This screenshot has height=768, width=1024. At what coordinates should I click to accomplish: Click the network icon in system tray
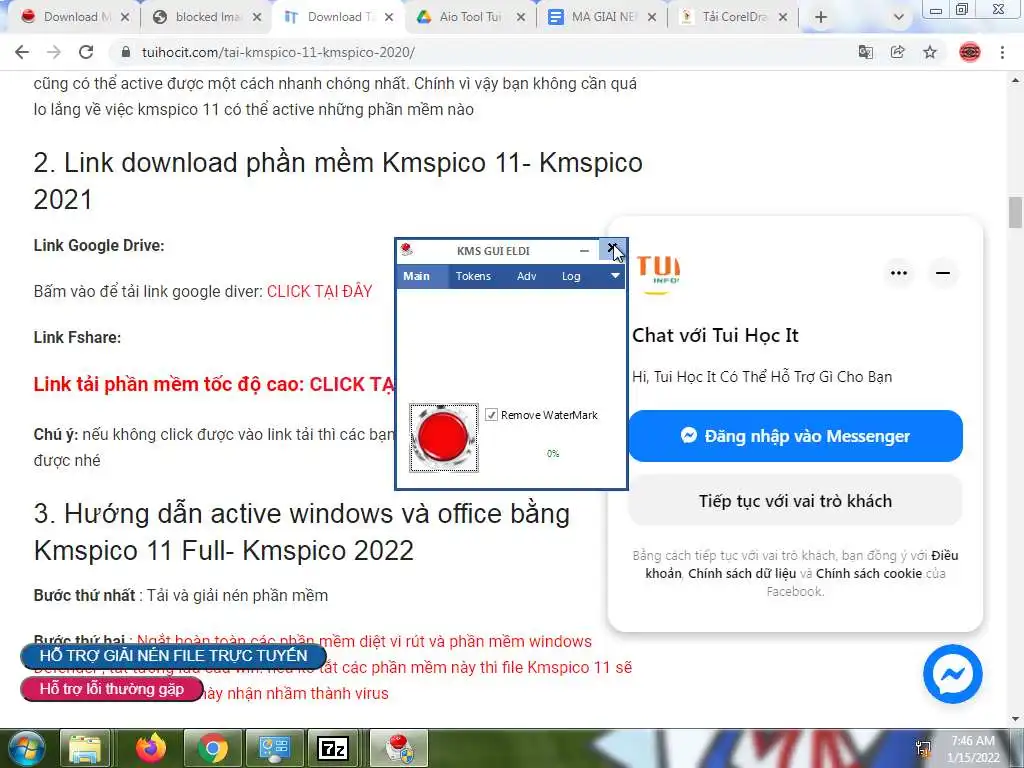click(923, 748)
